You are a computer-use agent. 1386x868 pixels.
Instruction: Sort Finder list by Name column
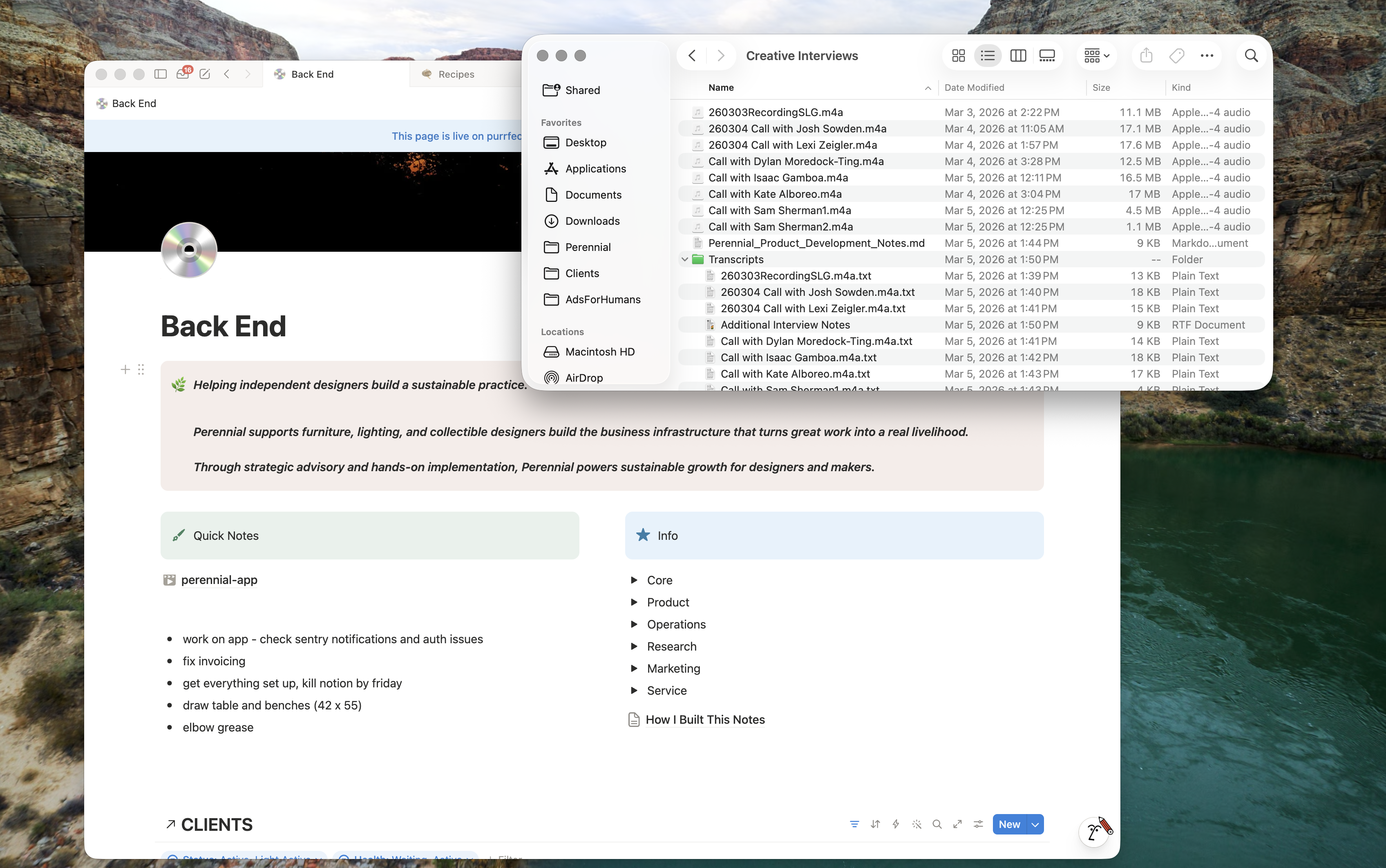(x=721, y=87)
